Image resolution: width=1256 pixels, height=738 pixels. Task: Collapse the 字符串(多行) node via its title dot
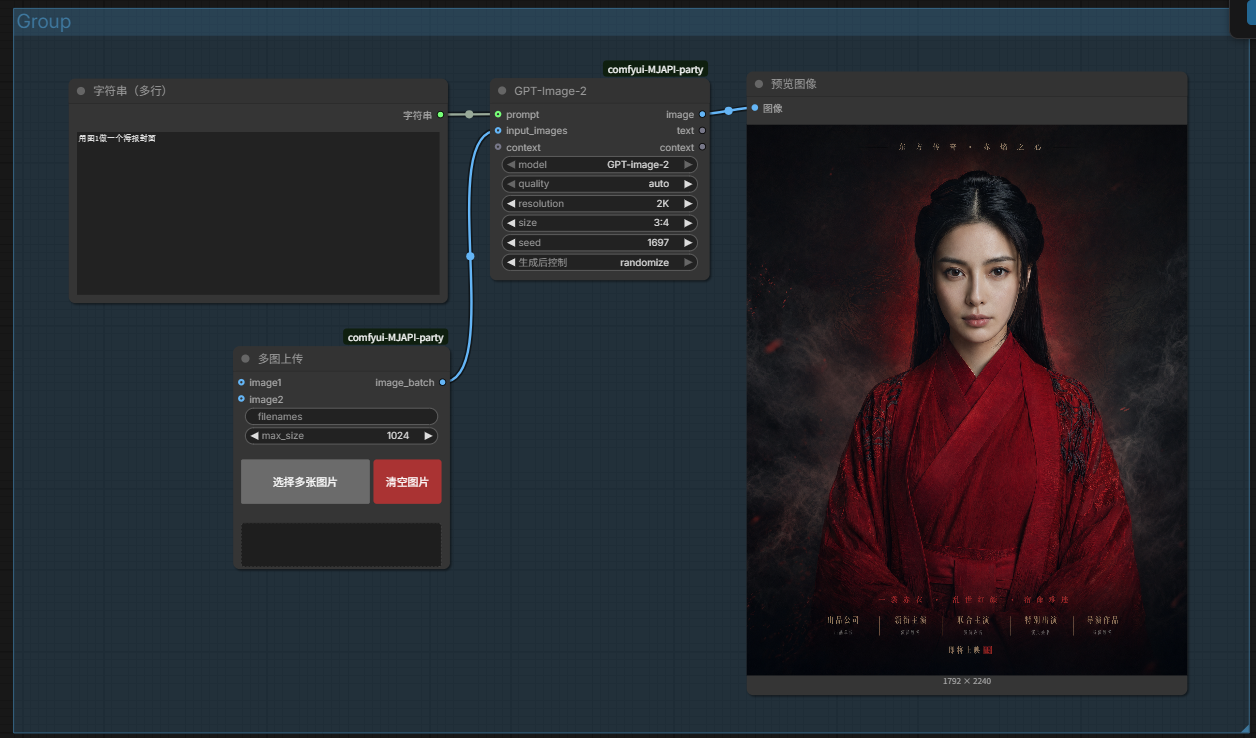coord(81,91)
